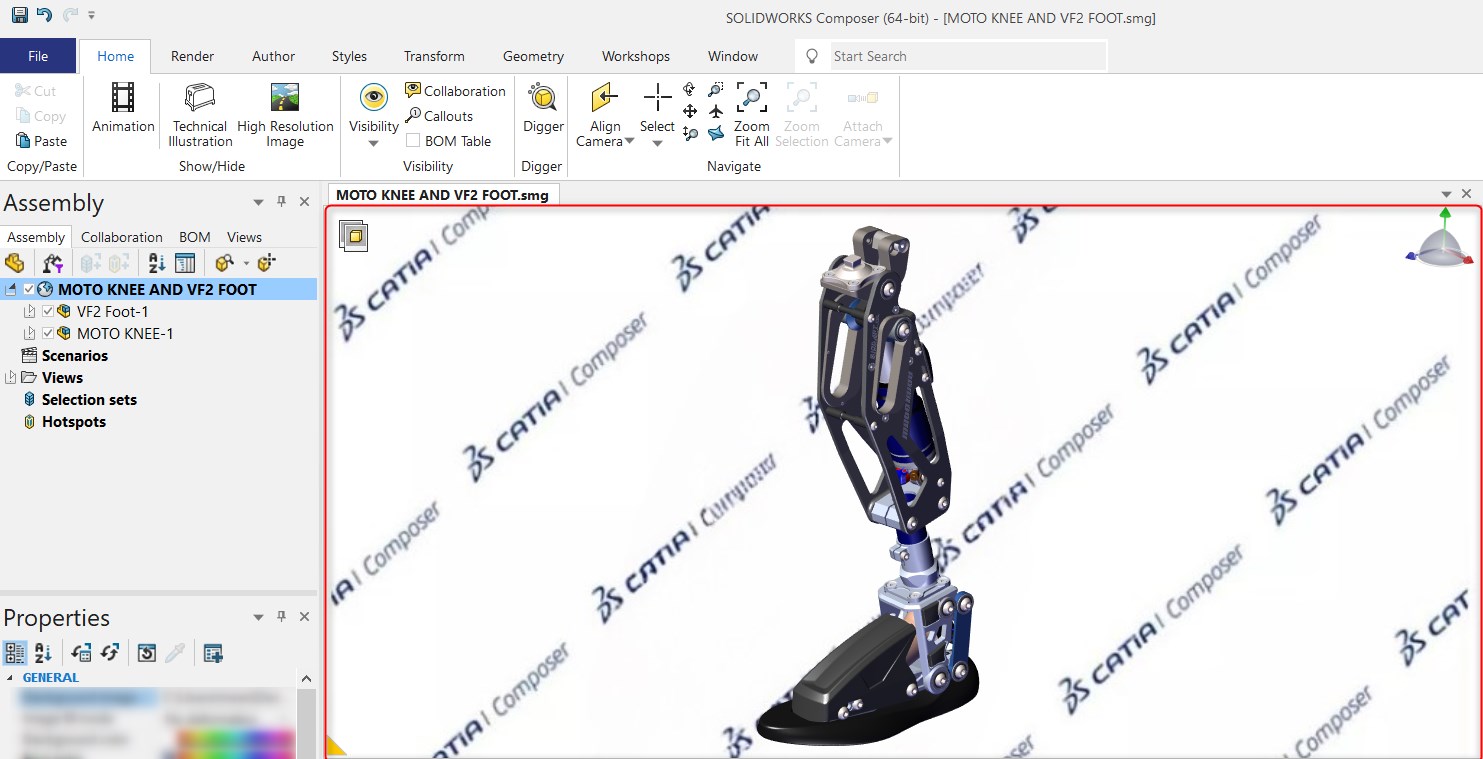Uncheck VF2 Foot-1 visibility checkbox

tap(48, 312)
